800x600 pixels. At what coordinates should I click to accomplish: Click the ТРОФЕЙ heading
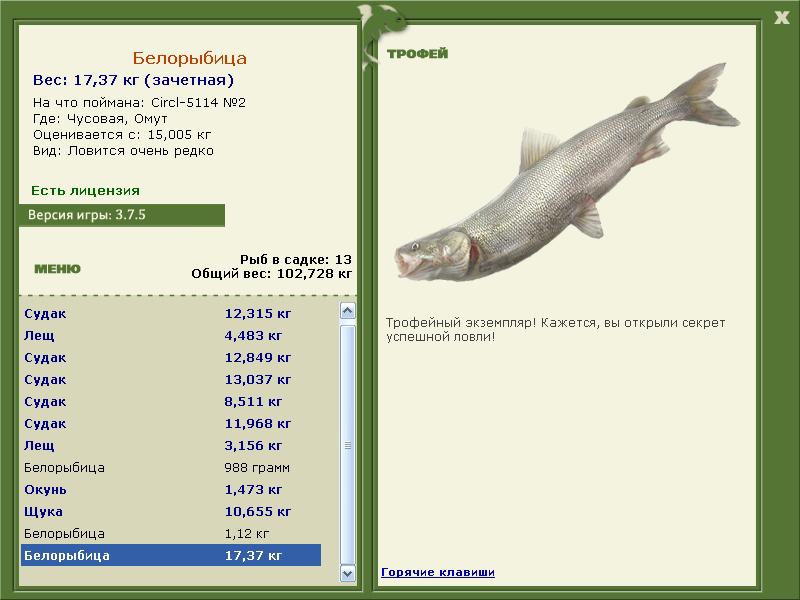(x=417, y=54)
